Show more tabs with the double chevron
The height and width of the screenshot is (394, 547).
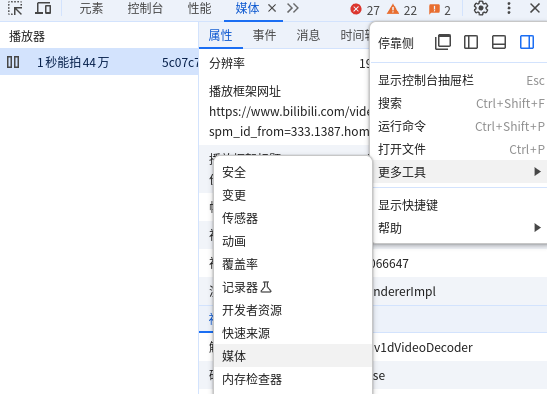point(292,8)
